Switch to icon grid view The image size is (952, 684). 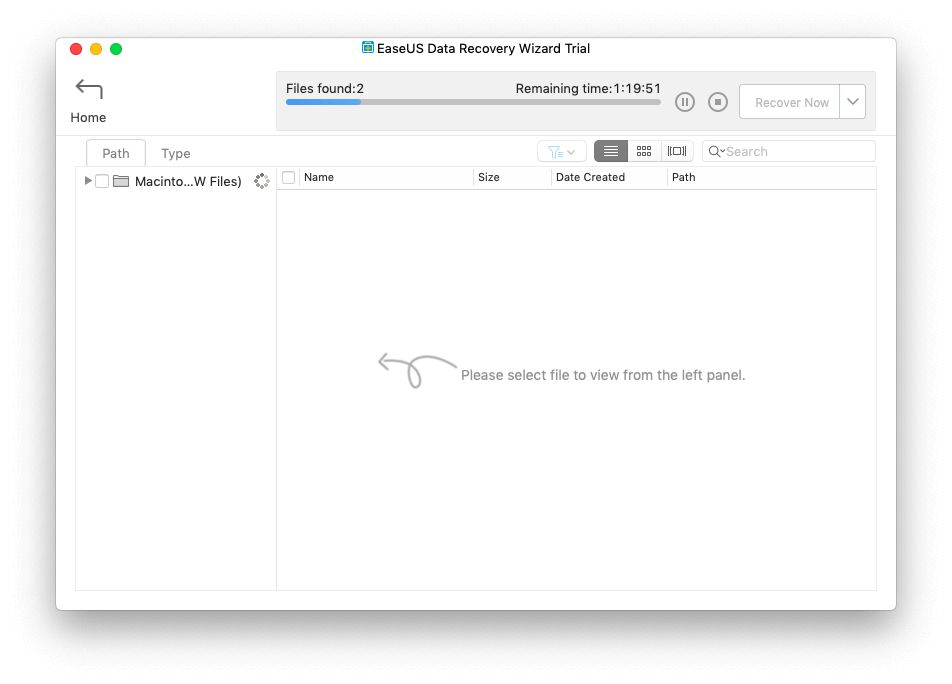coord(644,151)
